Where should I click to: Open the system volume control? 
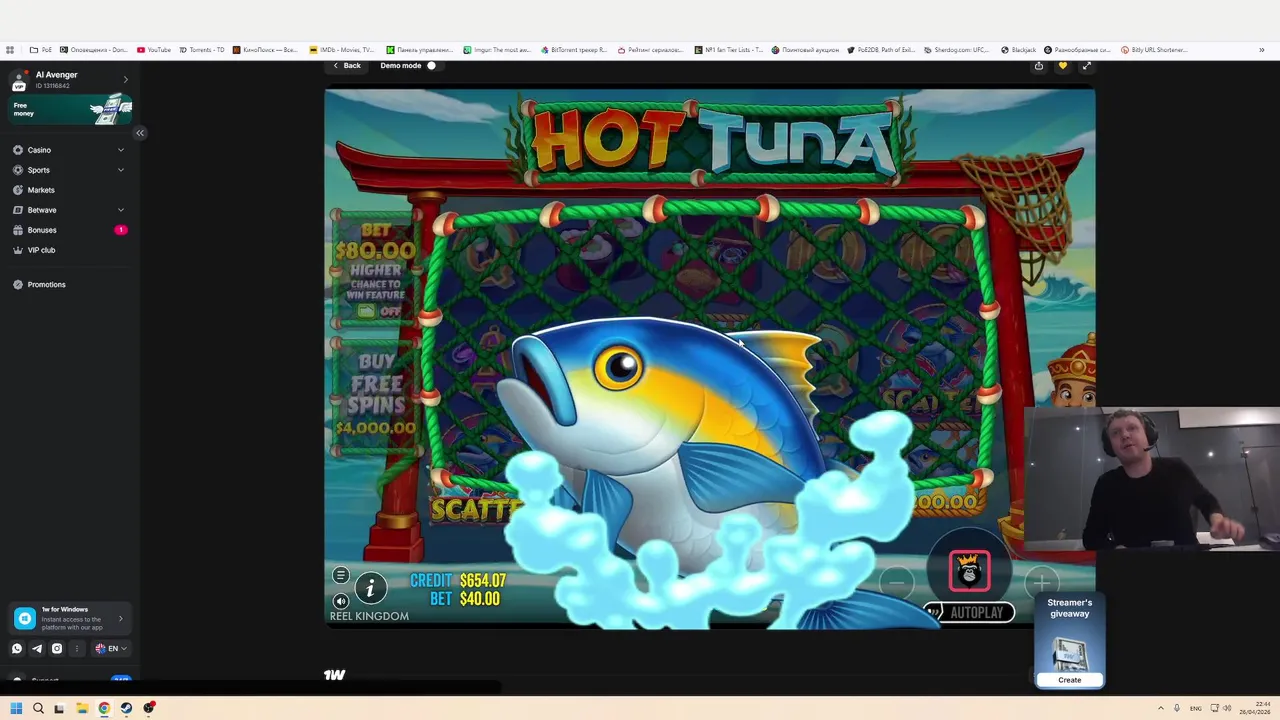[x=1227, y=708]
